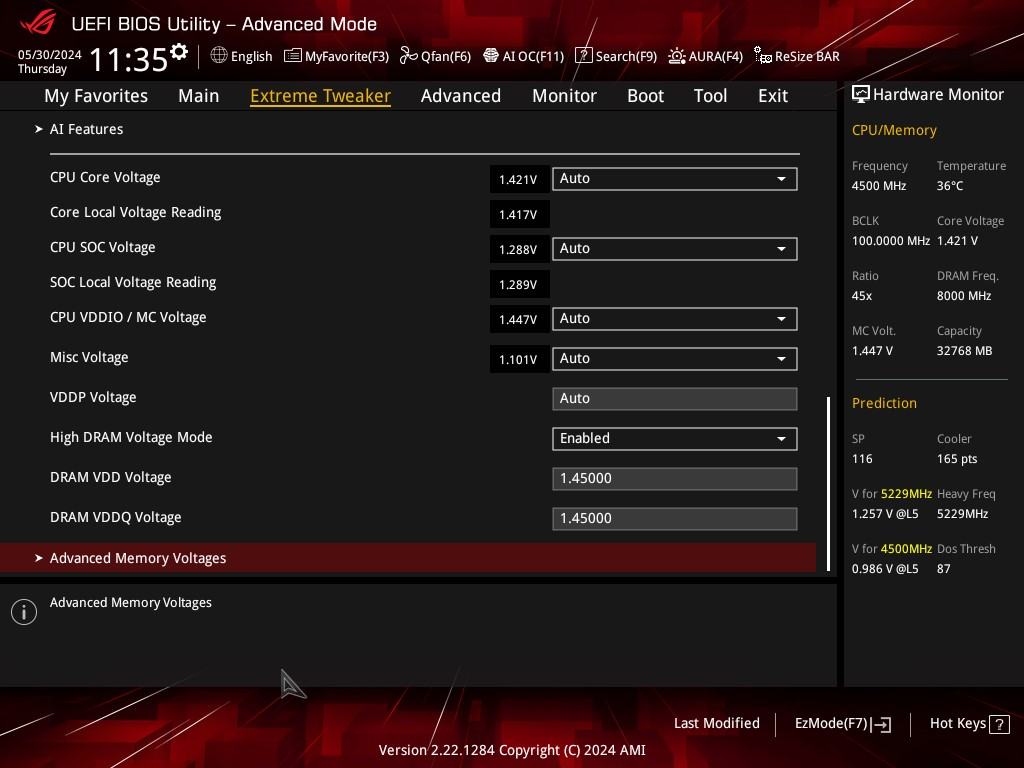Open time settings gear icon
This screenshot has width=1024, height=768.
pos(179,52)
